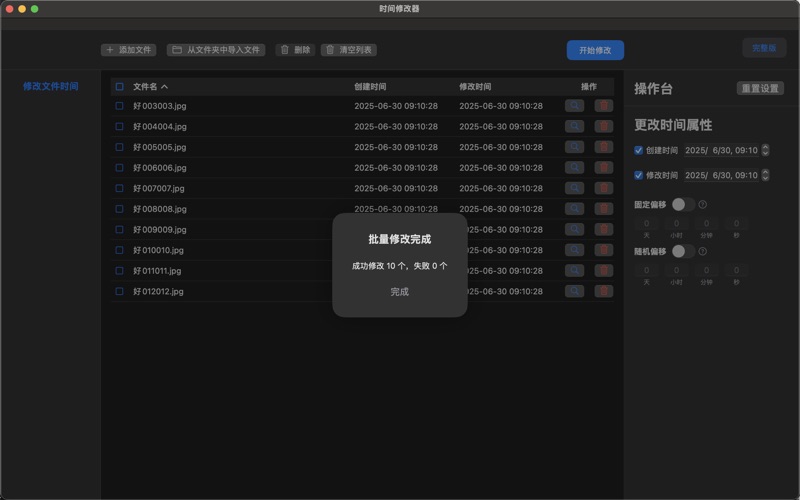Screen dimensions: 800x500
Task: Click 完成 in the completion dialog
Action: [400, 292]
